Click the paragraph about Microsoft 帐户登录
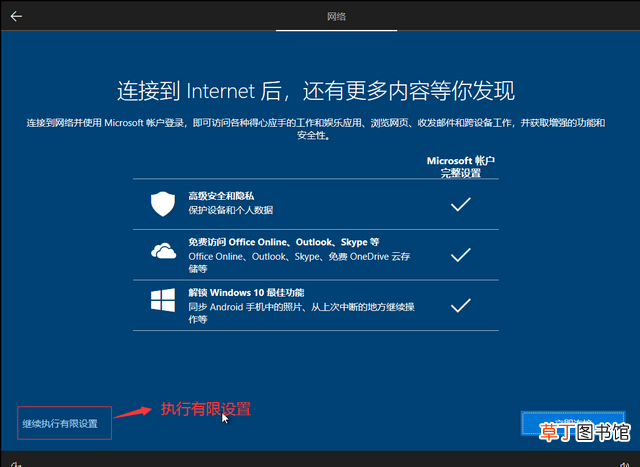 [316, 129]
